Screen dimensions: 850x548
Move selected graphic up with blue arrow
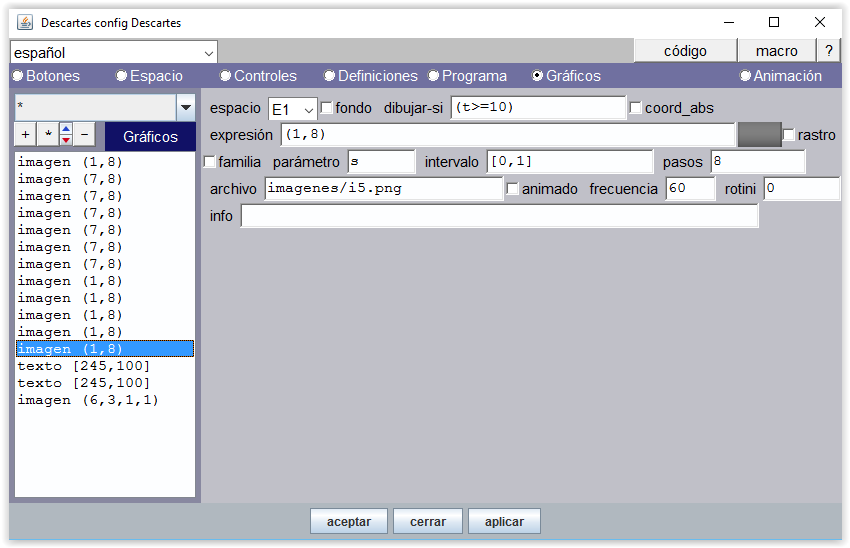[x=65, y=129]
